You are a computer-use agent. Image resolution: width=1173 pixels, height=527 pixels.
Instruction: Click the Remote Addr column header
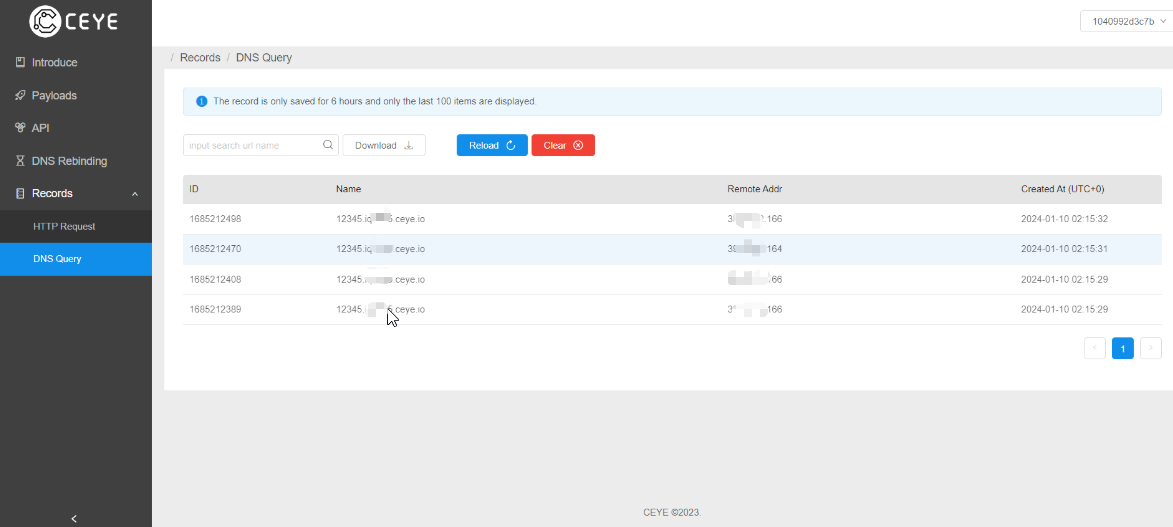coord(755,189)
